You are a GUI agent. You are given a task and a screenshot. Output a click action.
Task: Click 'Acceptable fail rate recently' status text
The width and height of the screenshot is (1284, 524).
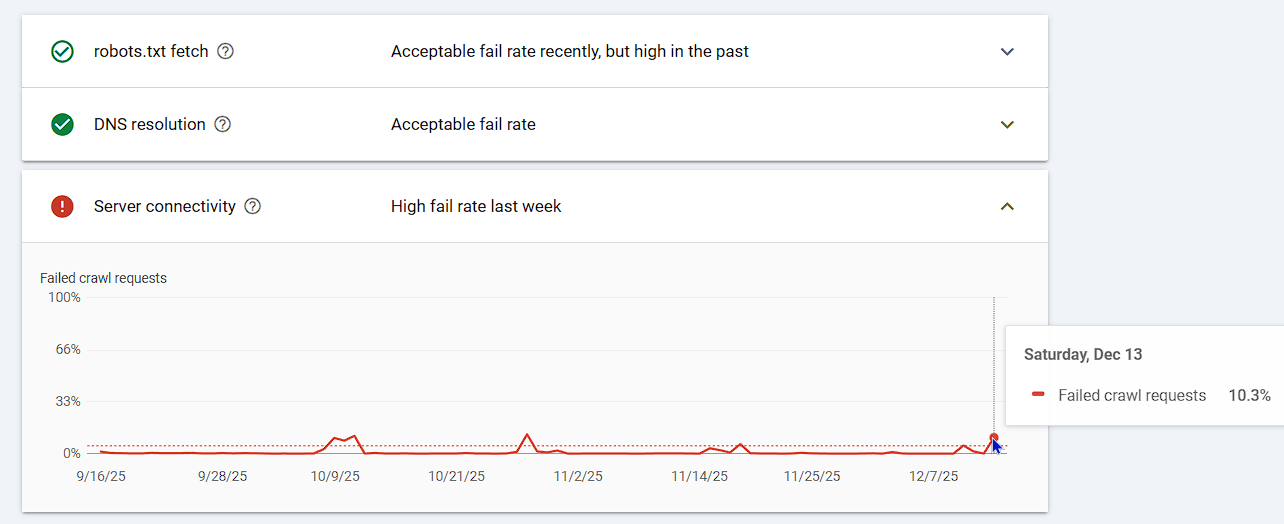pos(569,51)
